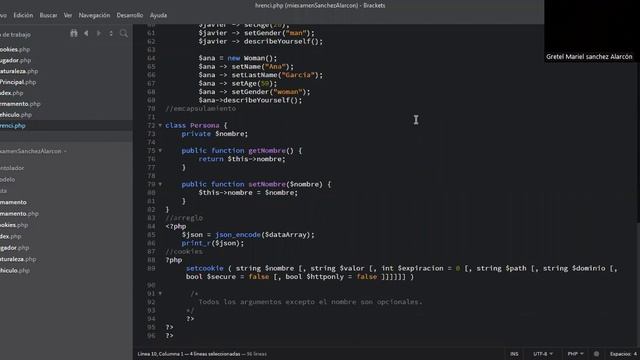Viewport: 640px width, 360px height.
Task: Click '$javier -> describeYourself();' line
Action: pos(260,41)
